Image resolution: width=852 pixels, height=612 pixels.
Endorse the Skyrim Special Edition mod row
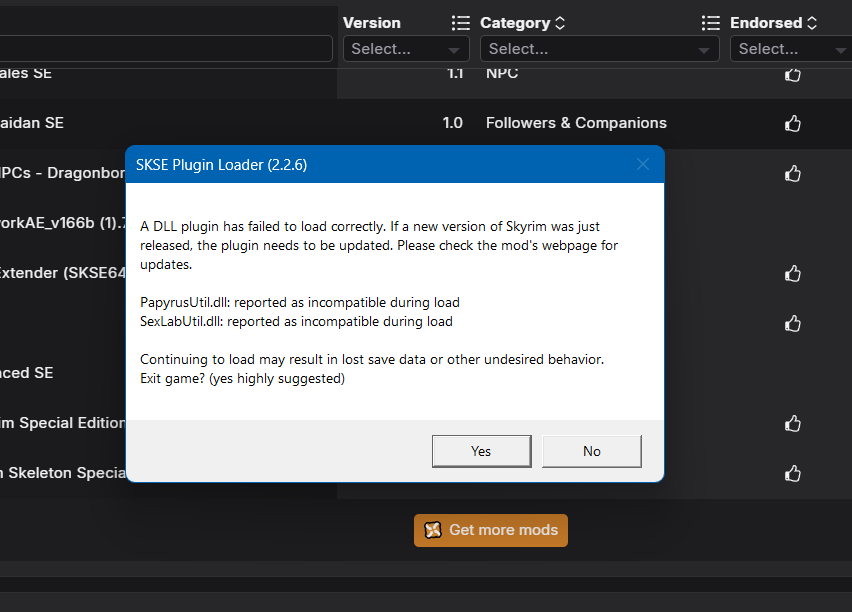(793, 423)
